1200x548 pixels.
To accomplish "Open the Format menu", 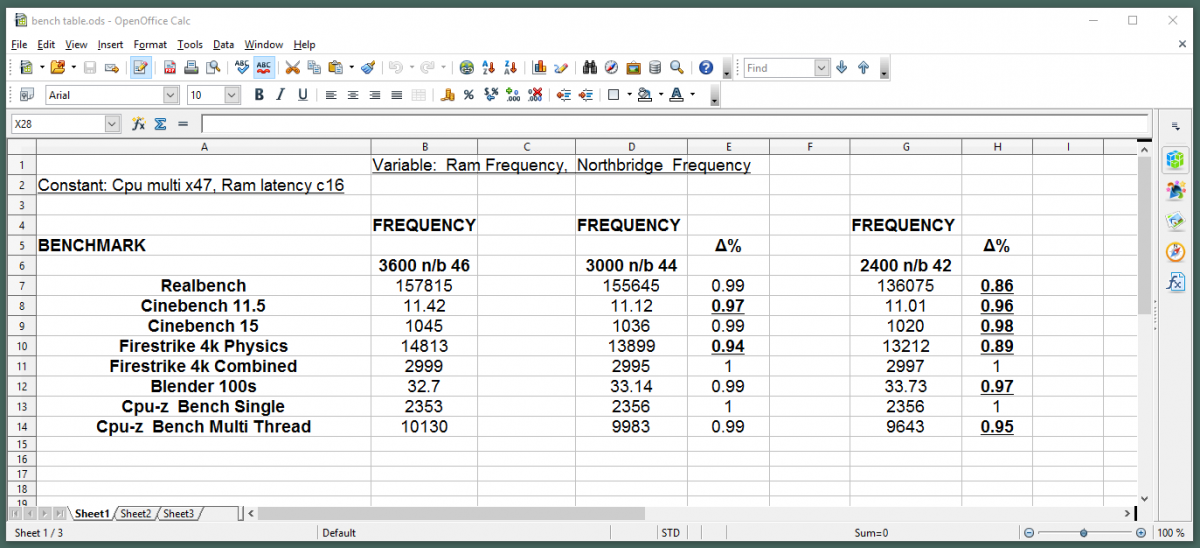I will click(x=150, y=44).
